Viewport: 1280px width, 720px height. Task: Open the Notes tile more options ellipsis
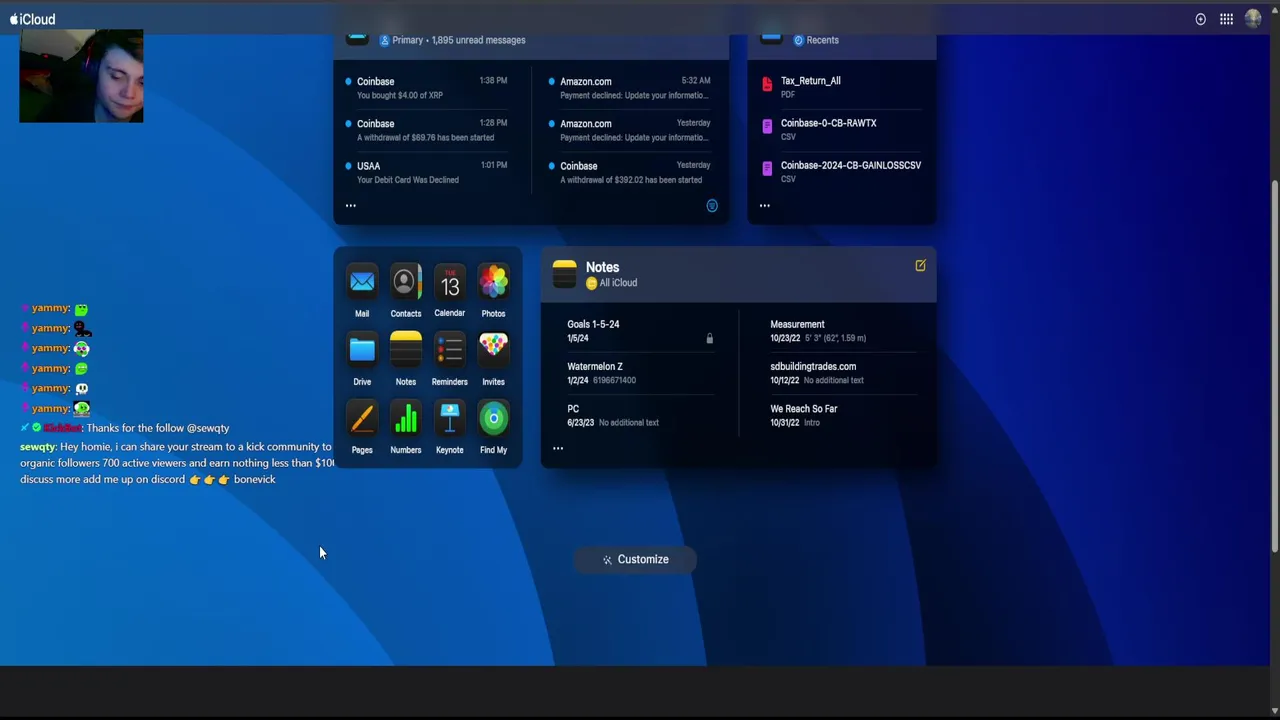pos(558,448)
